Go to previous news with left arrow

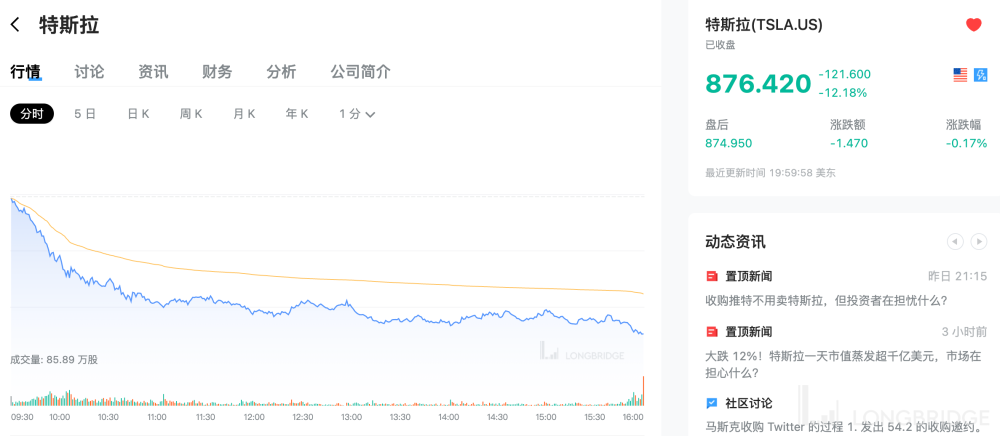pos(954,241)
